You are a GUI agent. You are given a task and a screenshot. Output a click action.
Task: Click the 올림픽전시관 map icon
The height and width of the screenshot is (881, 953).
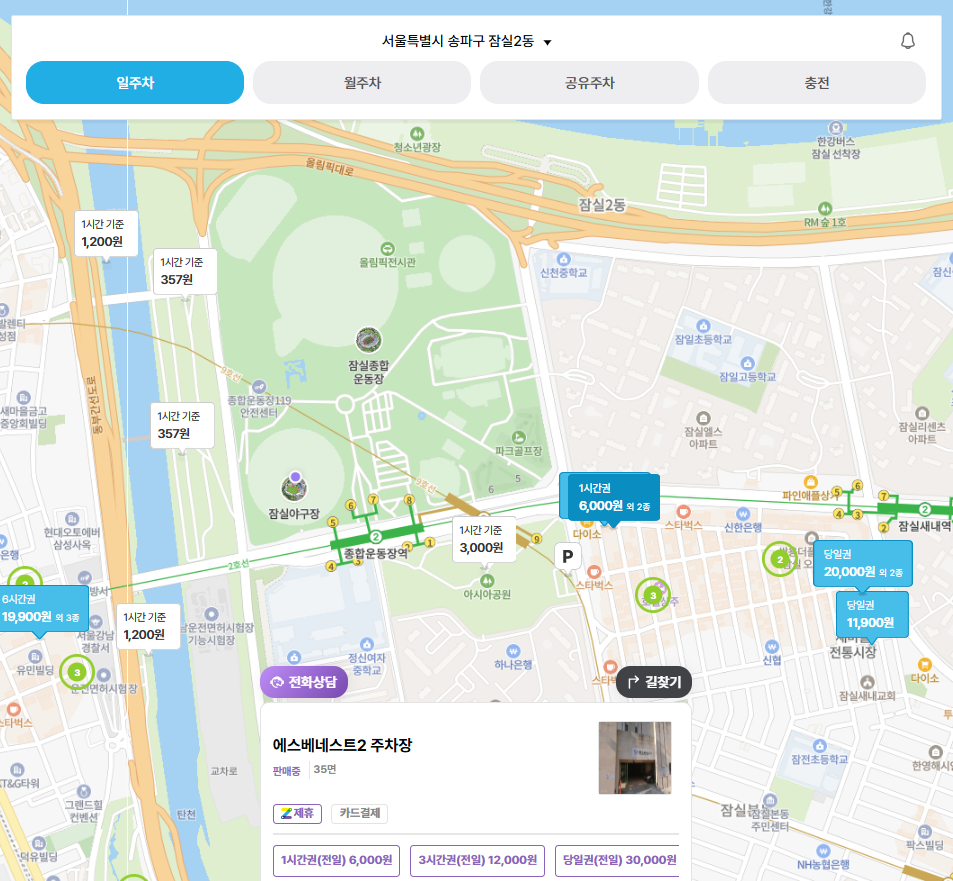pyautogui.click(x=388, y=249)
